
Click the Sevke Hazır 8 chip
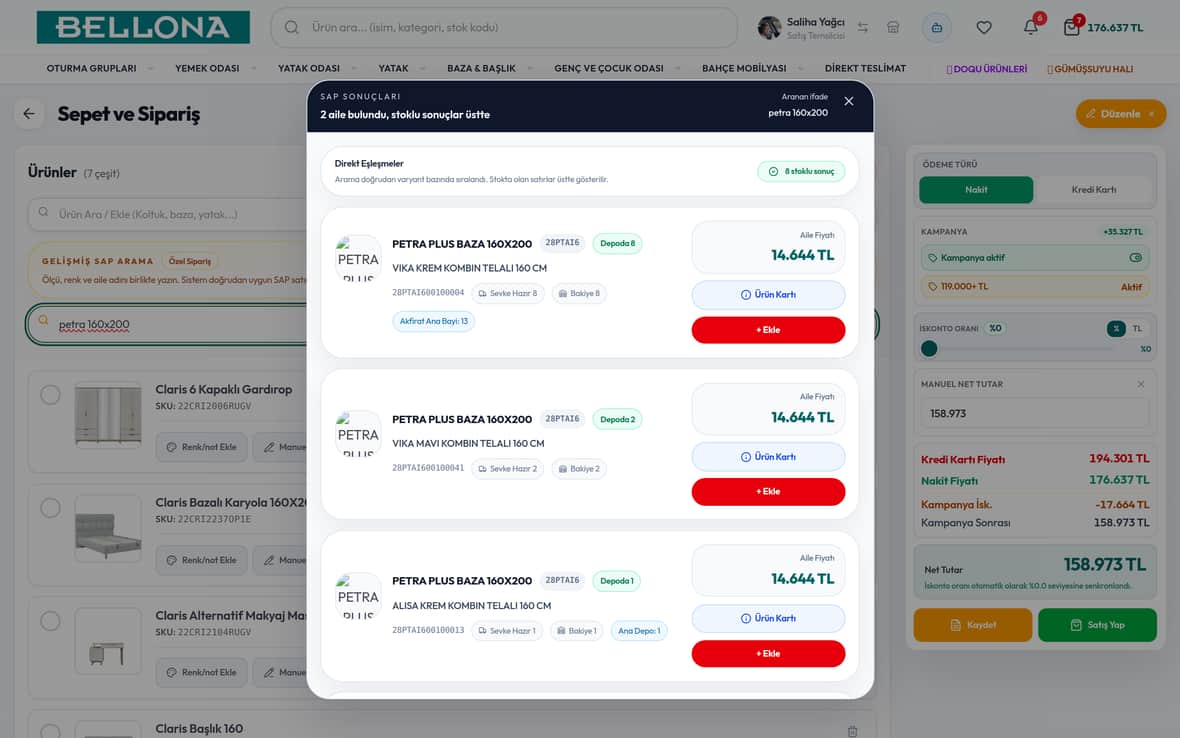point(507,293)
